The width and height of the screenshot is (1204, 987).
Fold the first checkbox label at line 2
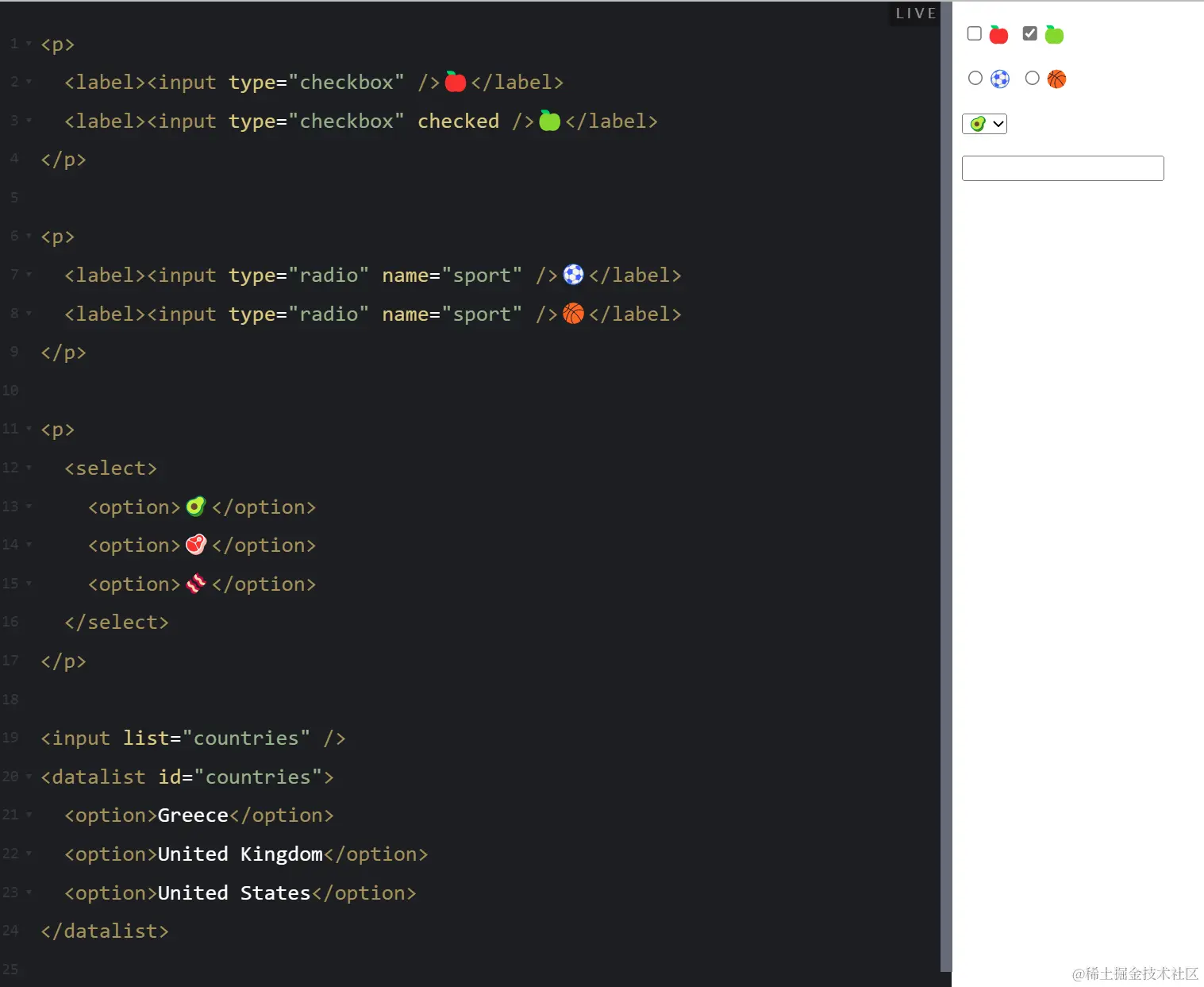coord(29,81)
